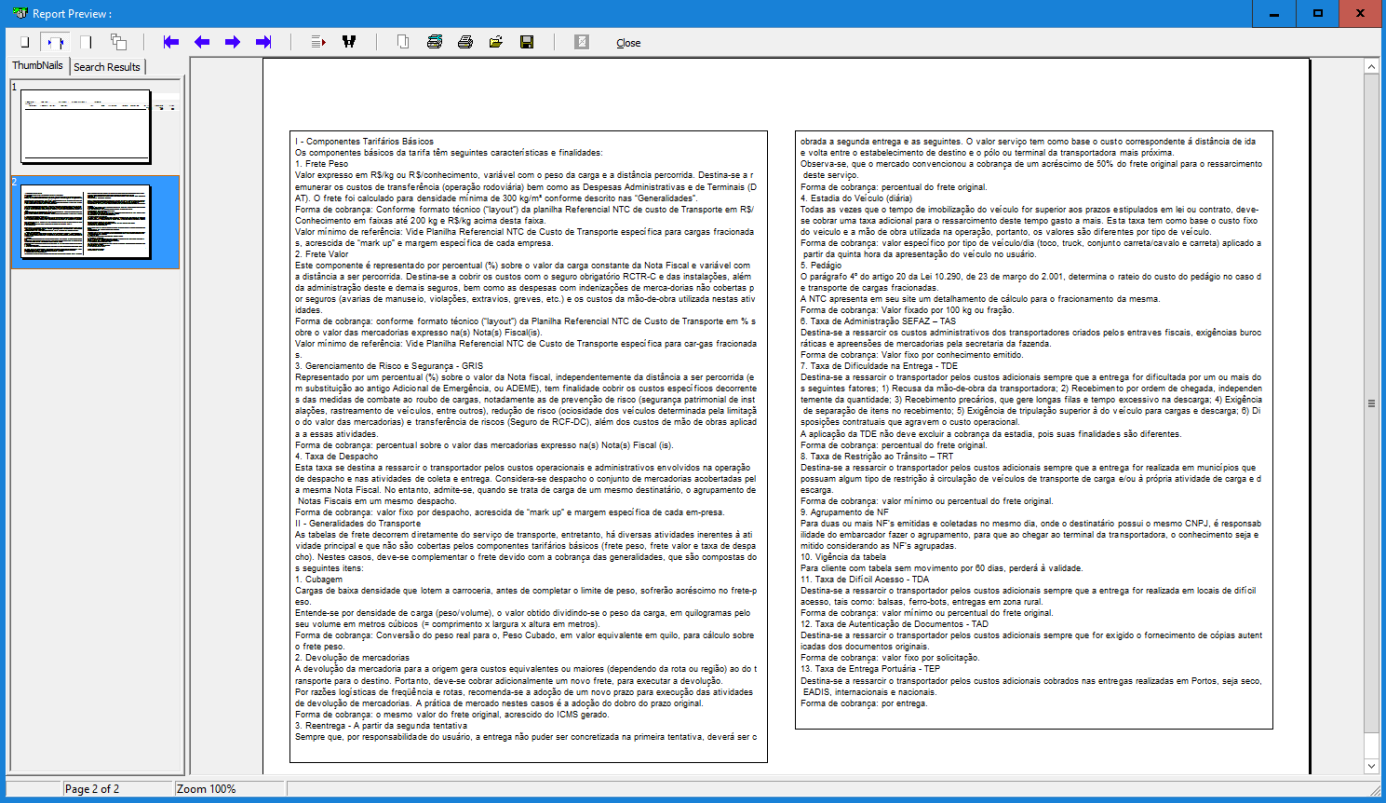This screenshot has height=803, width=1386.
Task: Click the grayed cancel icon beside Close
Action: (581, 42)
